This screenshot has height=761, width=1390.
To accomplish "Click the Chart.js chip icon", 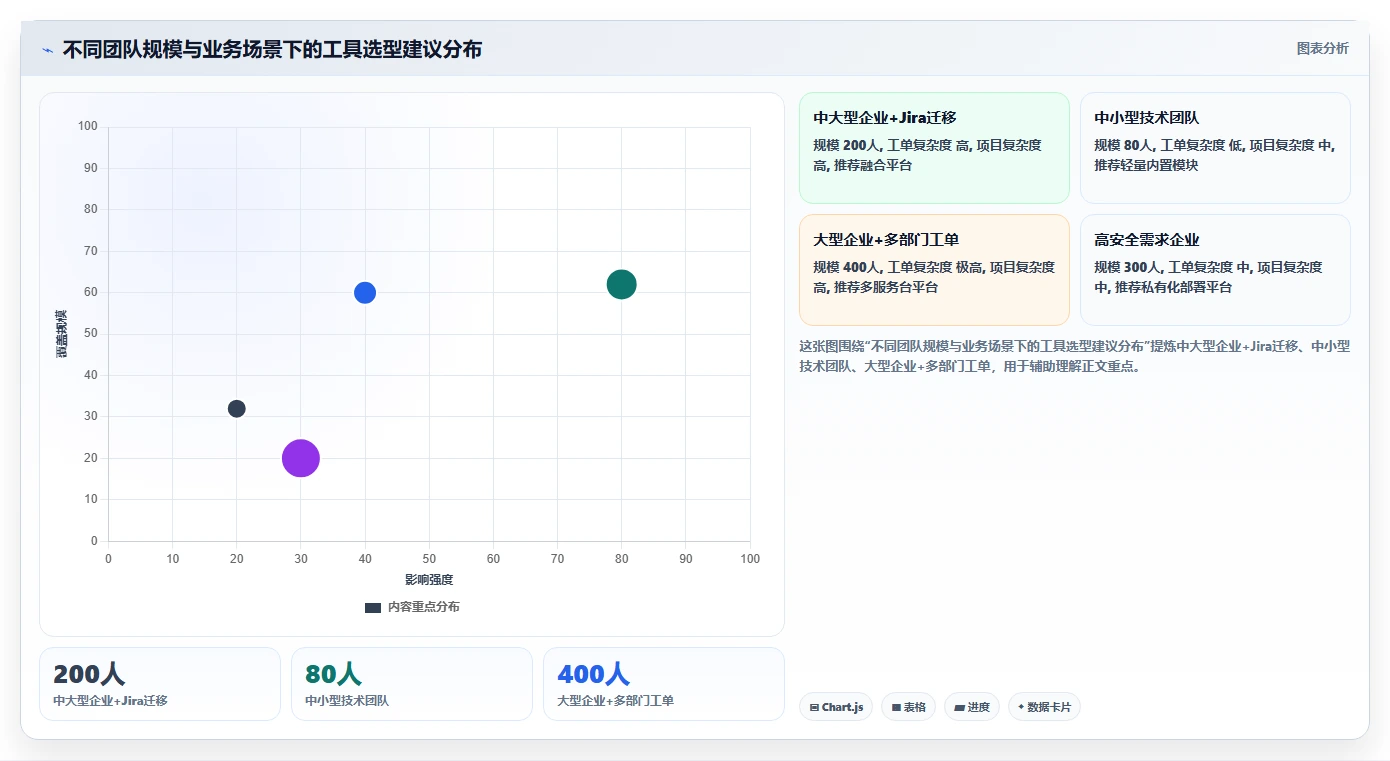I will [x=814, y=708].
